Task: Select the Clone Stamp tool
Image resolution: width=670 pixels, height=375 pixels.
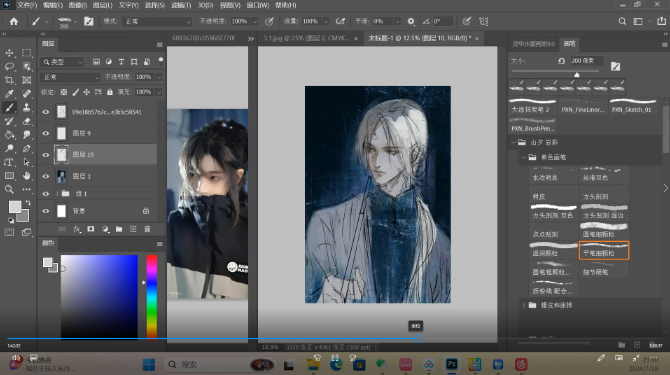Action: tap(26, 107)
